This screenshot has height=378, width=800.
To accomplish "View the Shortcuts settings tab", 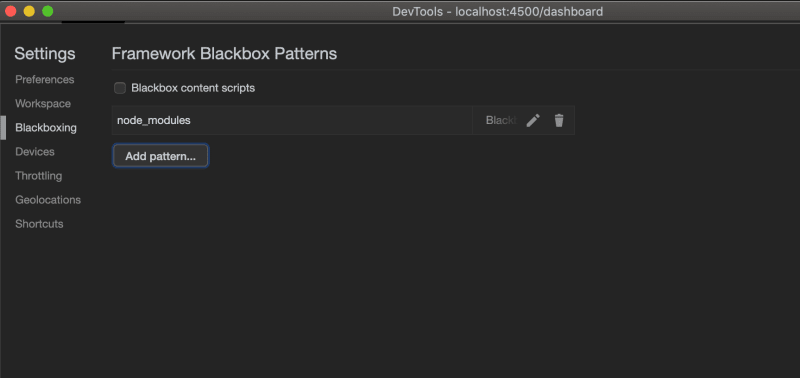I will 39,224.
